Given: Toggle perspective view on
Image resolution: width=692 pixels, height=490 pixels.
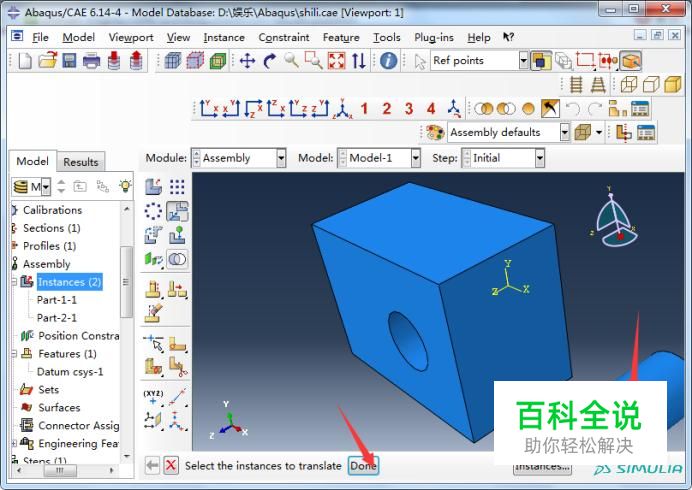Looking at the screenshot, I should click(598, 84).
